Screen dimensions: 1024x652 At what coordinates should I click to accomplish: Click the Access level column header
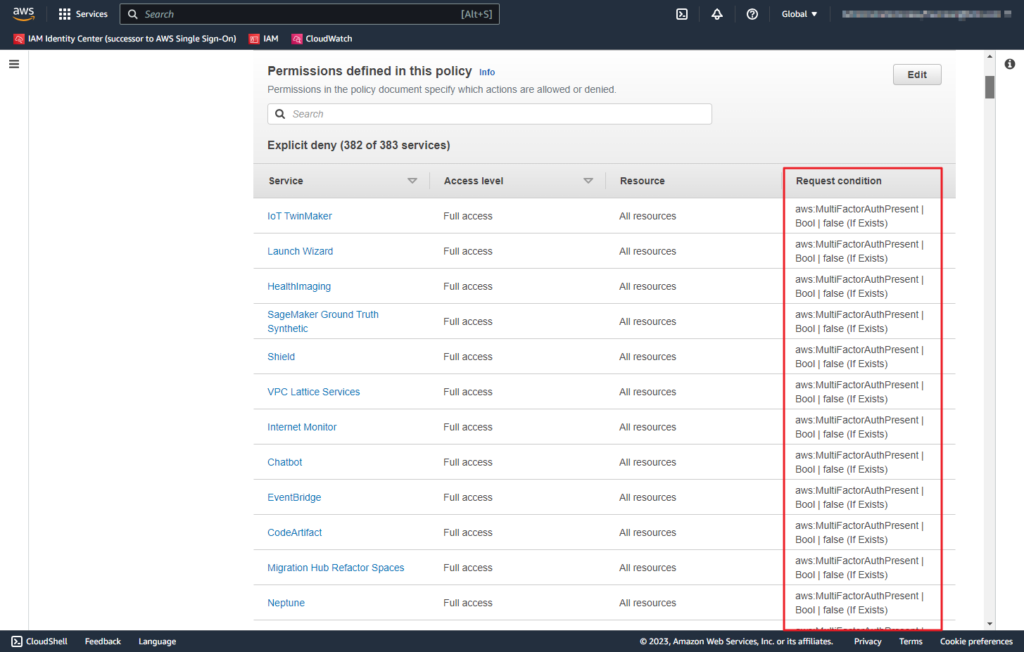(473, 181)
